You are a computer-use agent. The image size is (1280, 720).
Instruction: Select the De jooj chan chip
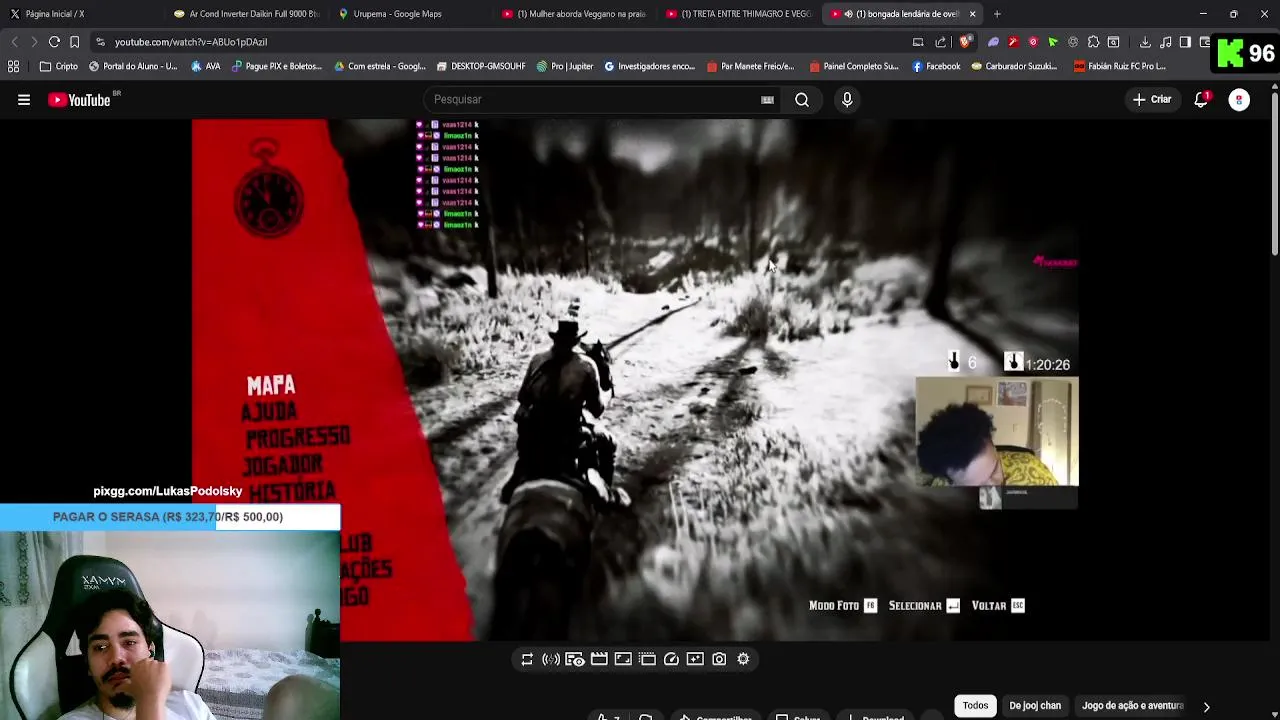pos(1035,705)
